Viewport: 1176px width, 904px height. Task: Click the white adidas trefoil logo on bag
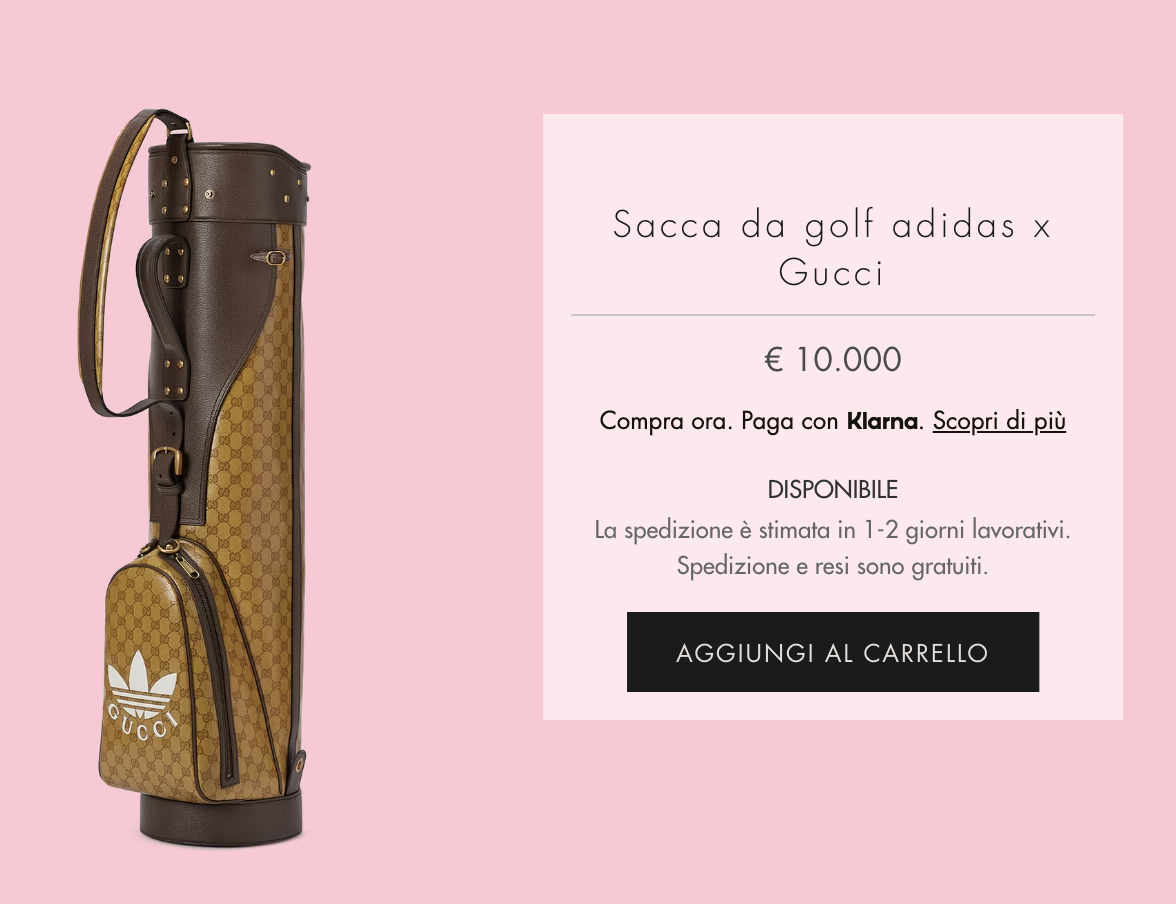point(142,683)
